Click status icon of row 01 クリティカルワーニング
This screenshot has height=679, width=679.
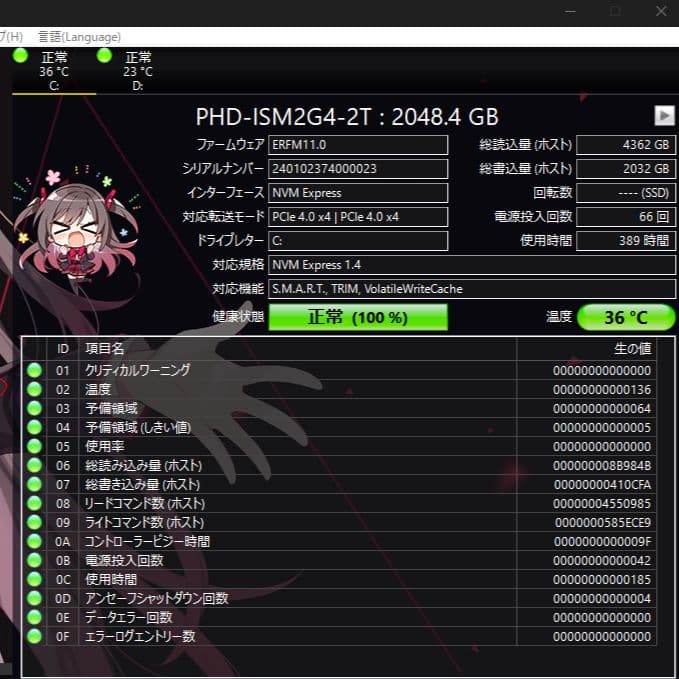click(34, 370)
